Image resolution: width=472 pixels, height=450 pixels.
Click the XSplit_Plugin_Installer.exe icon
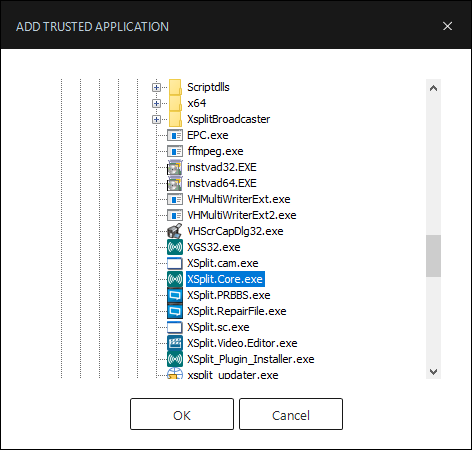click(175, 359)
